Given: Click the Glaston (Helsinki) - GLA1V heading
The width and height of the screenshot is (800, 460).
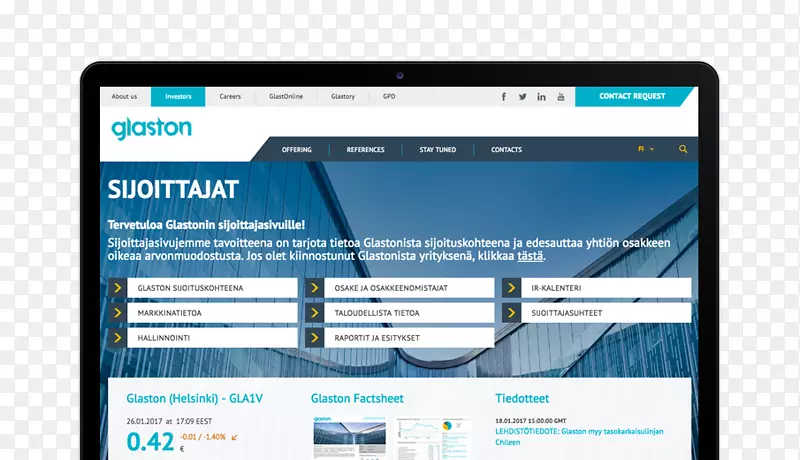Looking at the screenshot, I should [x=194, y=398].
